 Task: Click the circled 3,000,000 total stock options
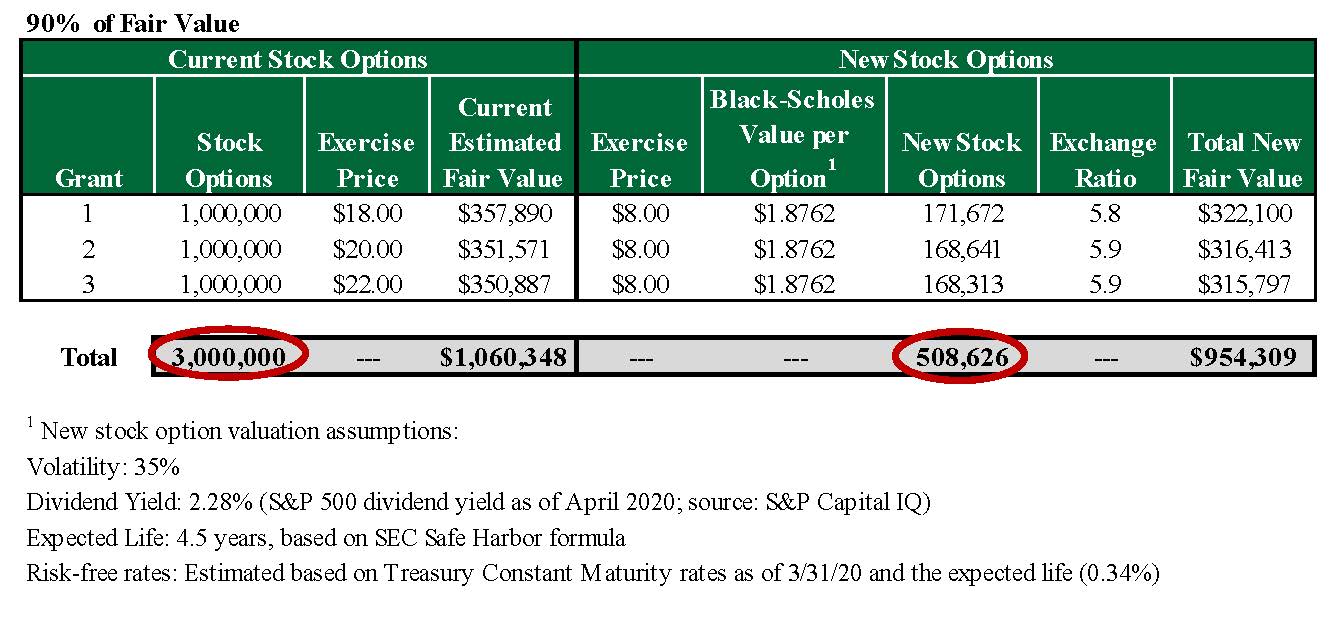[x=229, y=357]
